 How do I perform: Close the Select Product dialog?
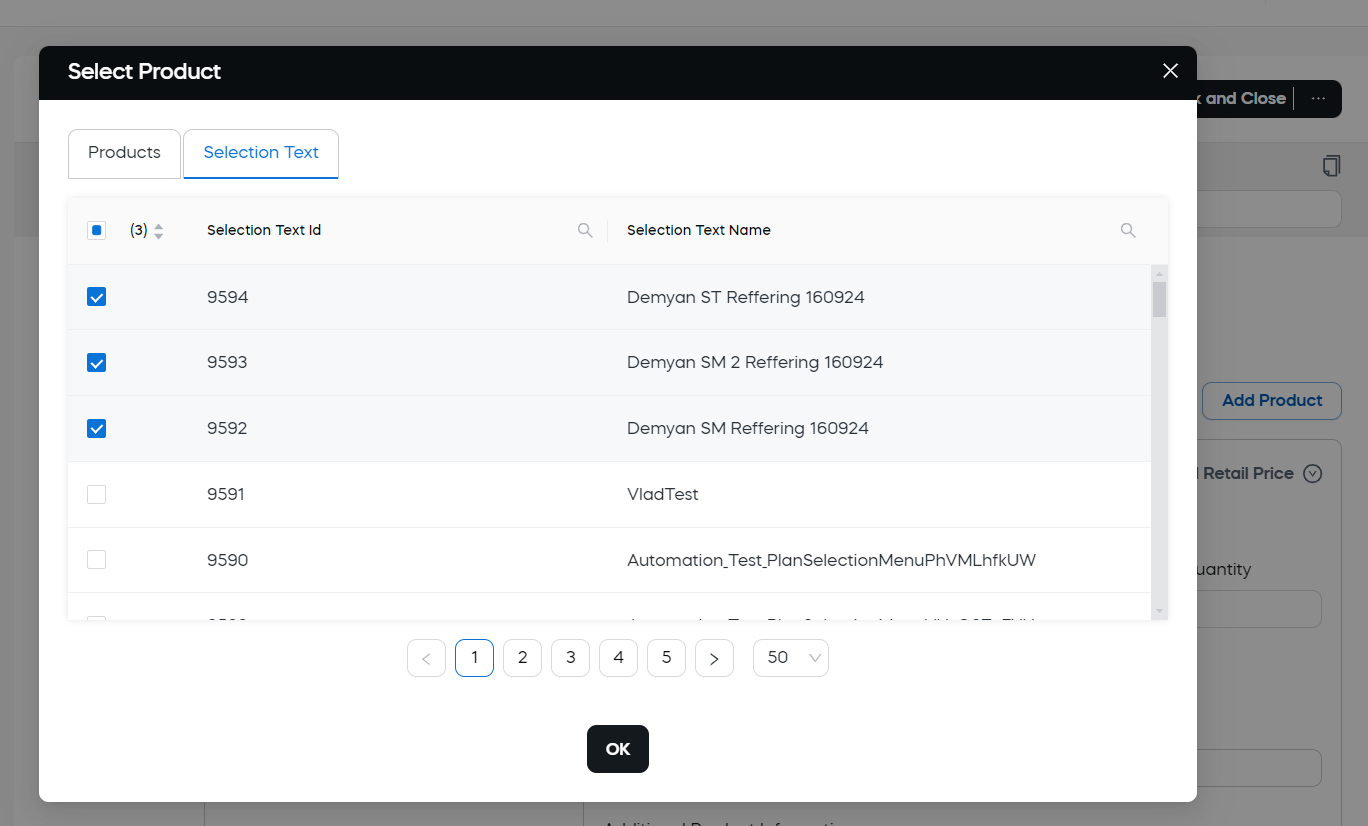pyautogui.click(x=1170, y=71)
